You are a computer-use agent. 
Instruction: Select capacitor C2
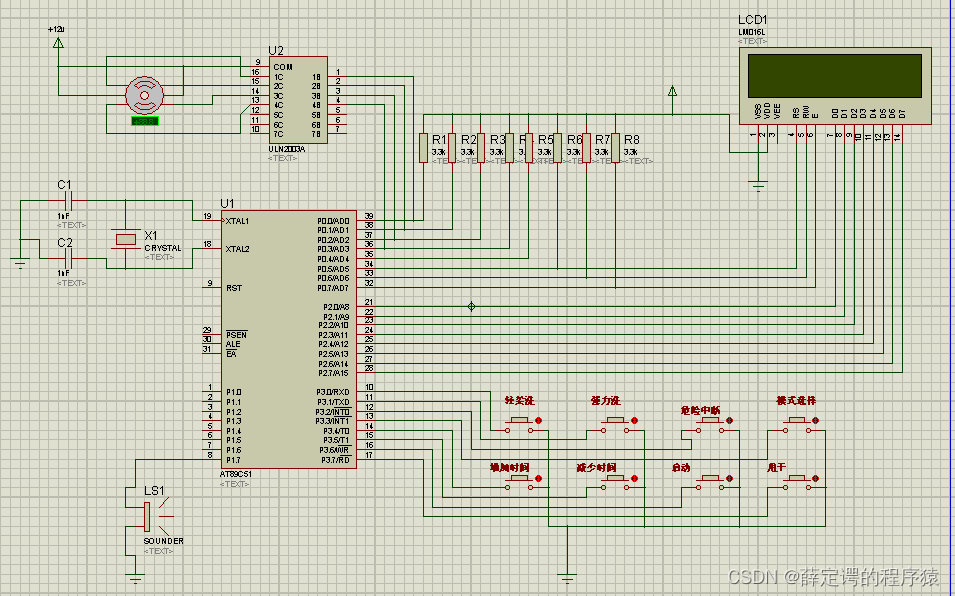pos(69,259)
